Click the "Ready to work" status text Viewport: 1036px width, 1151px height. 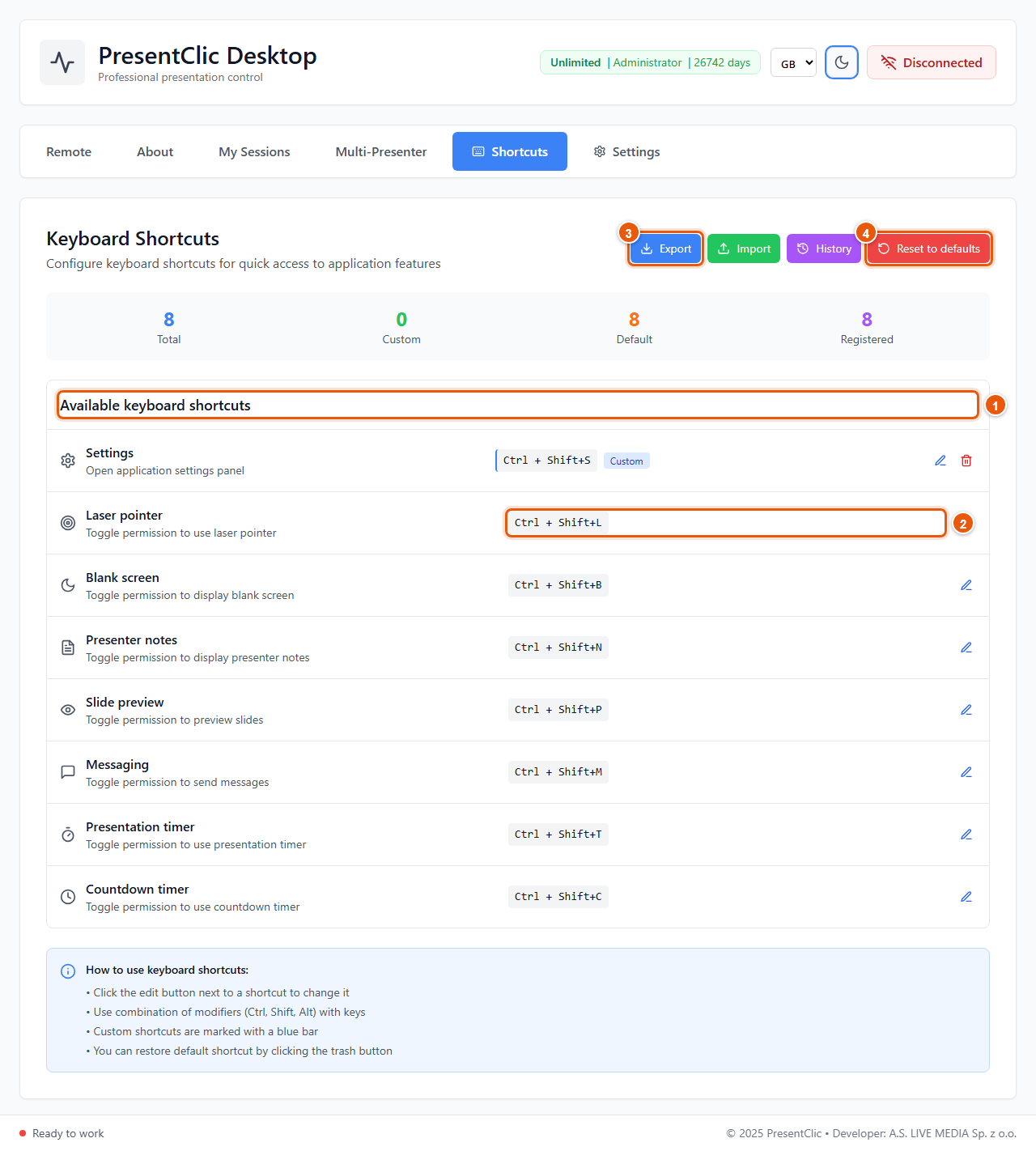68,1133
